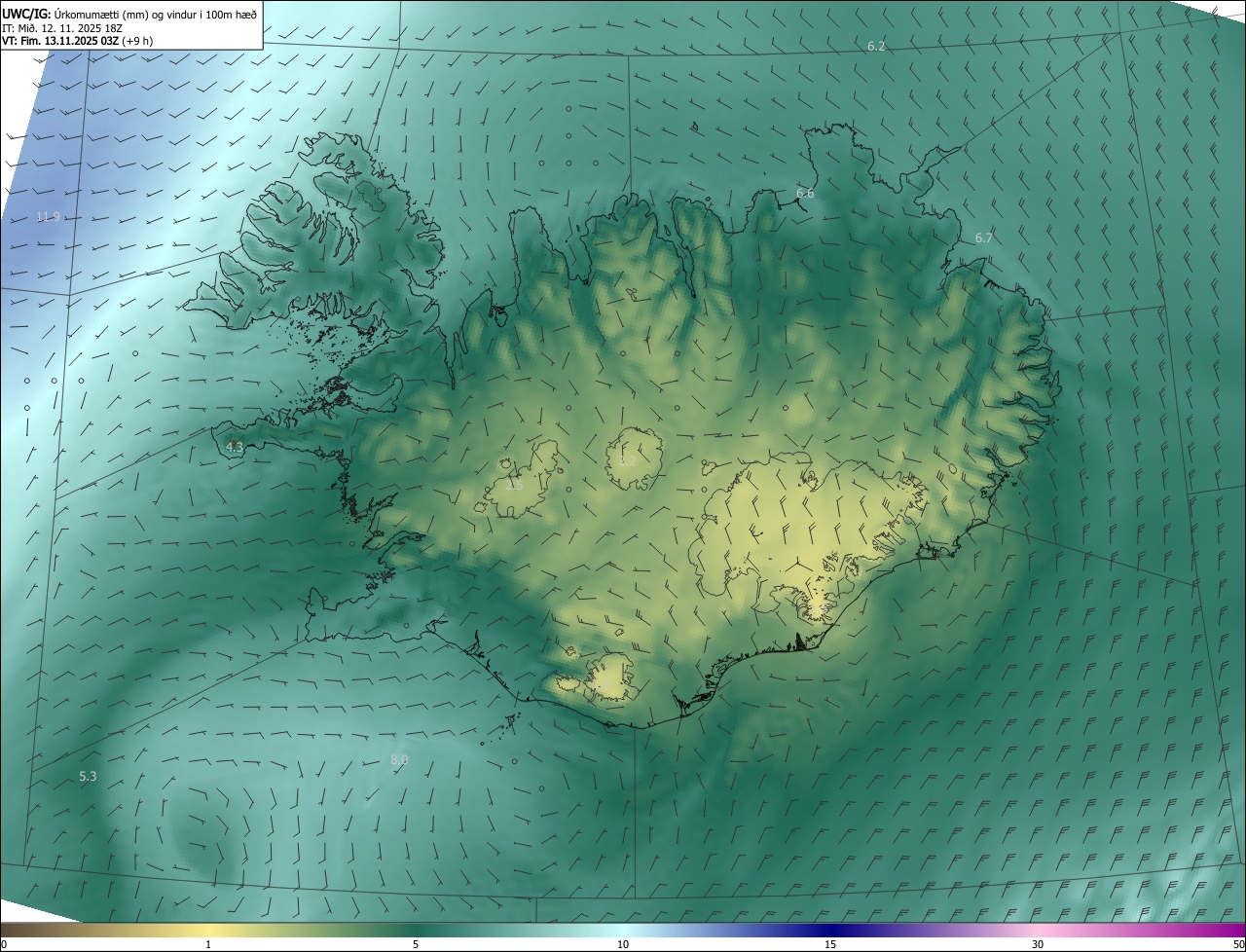The width and height of the screenshot is (1246, 952).
Task: Click the init time line "IT: Mið. 12. 11. 2025 18Z"
Action: [x=64, y=27]
